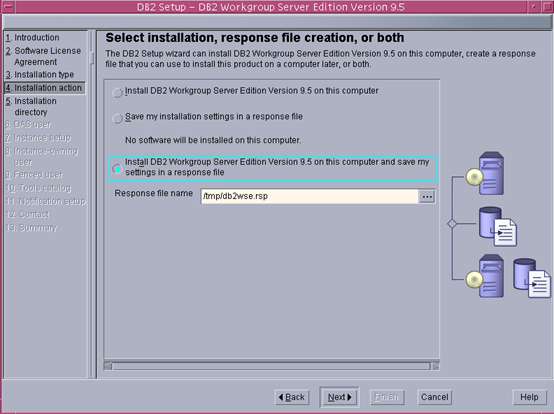The height and width of the screenshot is (414, 554).
Task: Select the Installation action step
Action: (x=44, y=88)
